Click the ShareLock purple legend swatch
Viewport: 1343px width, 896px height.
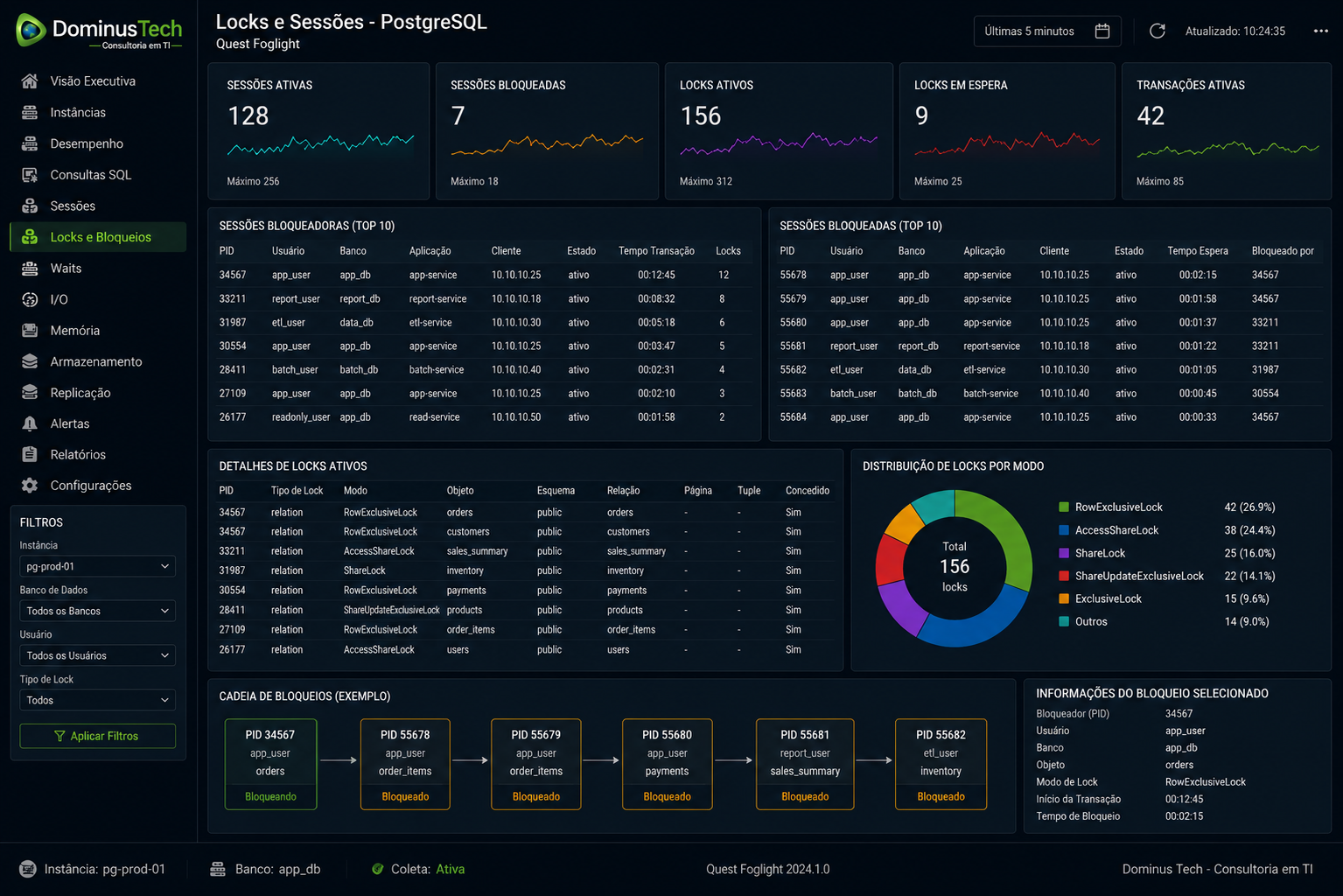pos(1064,553)
